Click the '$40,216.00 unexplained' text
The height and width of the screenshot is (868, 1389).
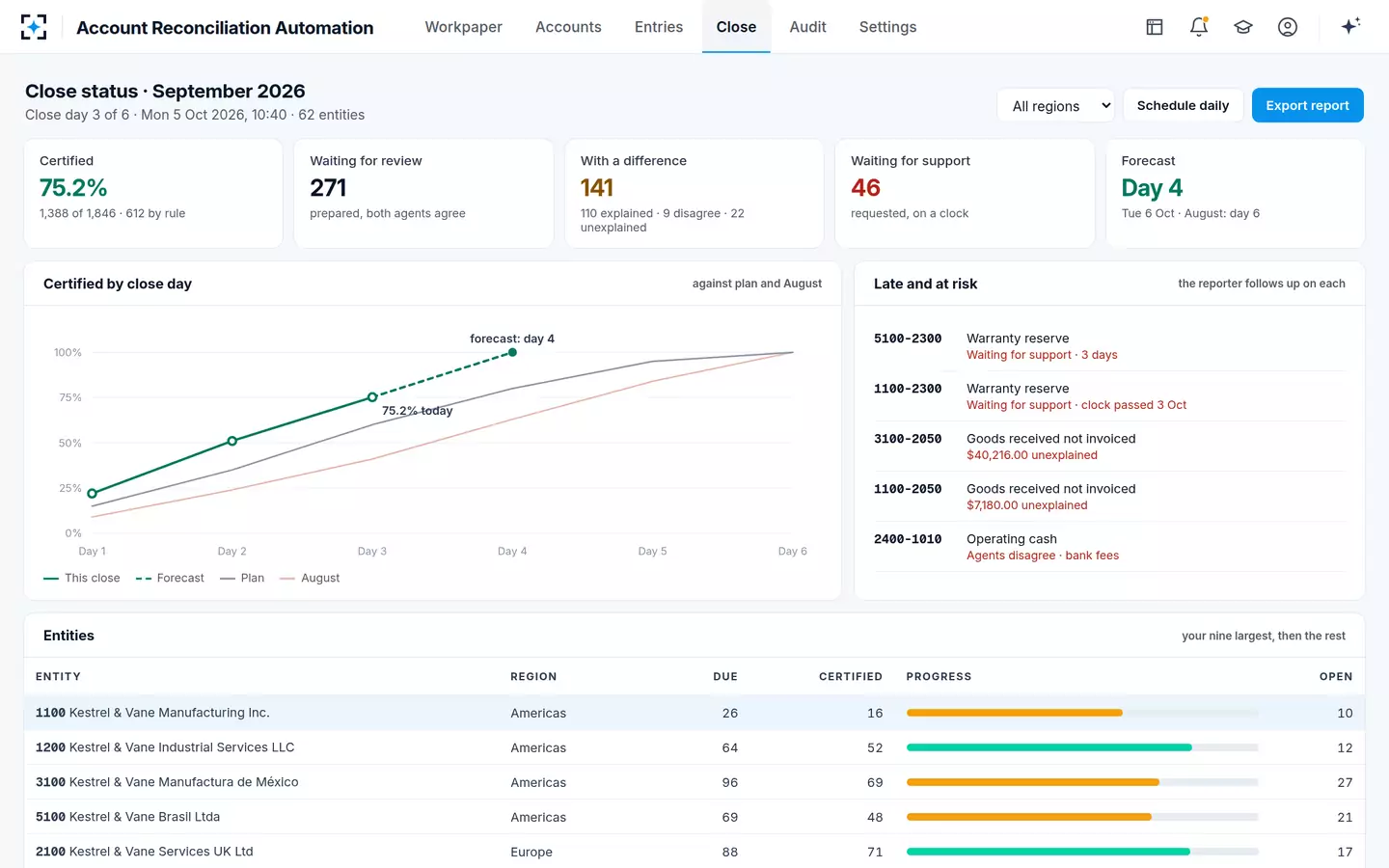[1032, 455]
